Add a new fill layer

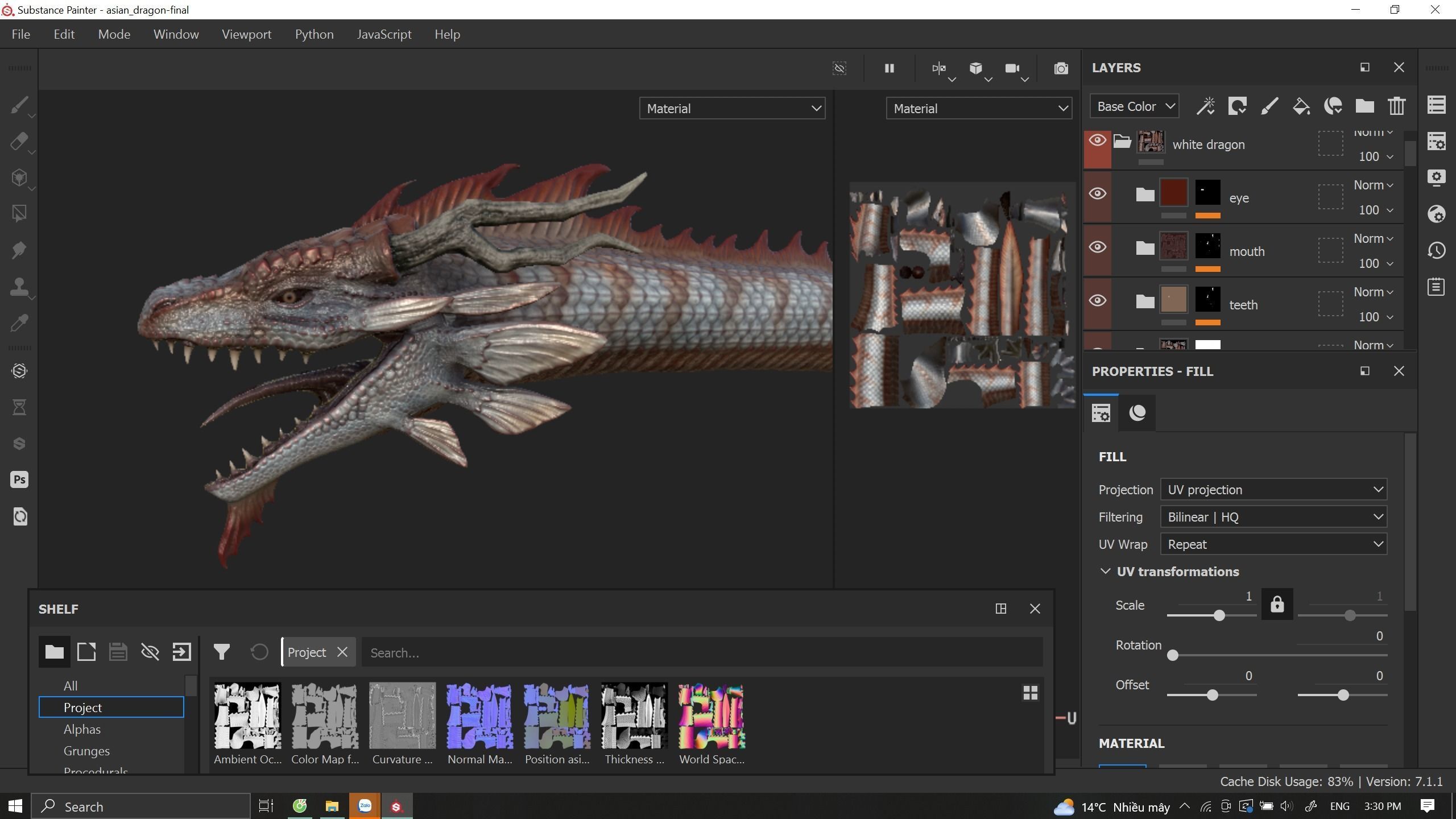pyautogui.click(x=1301, y=106)
